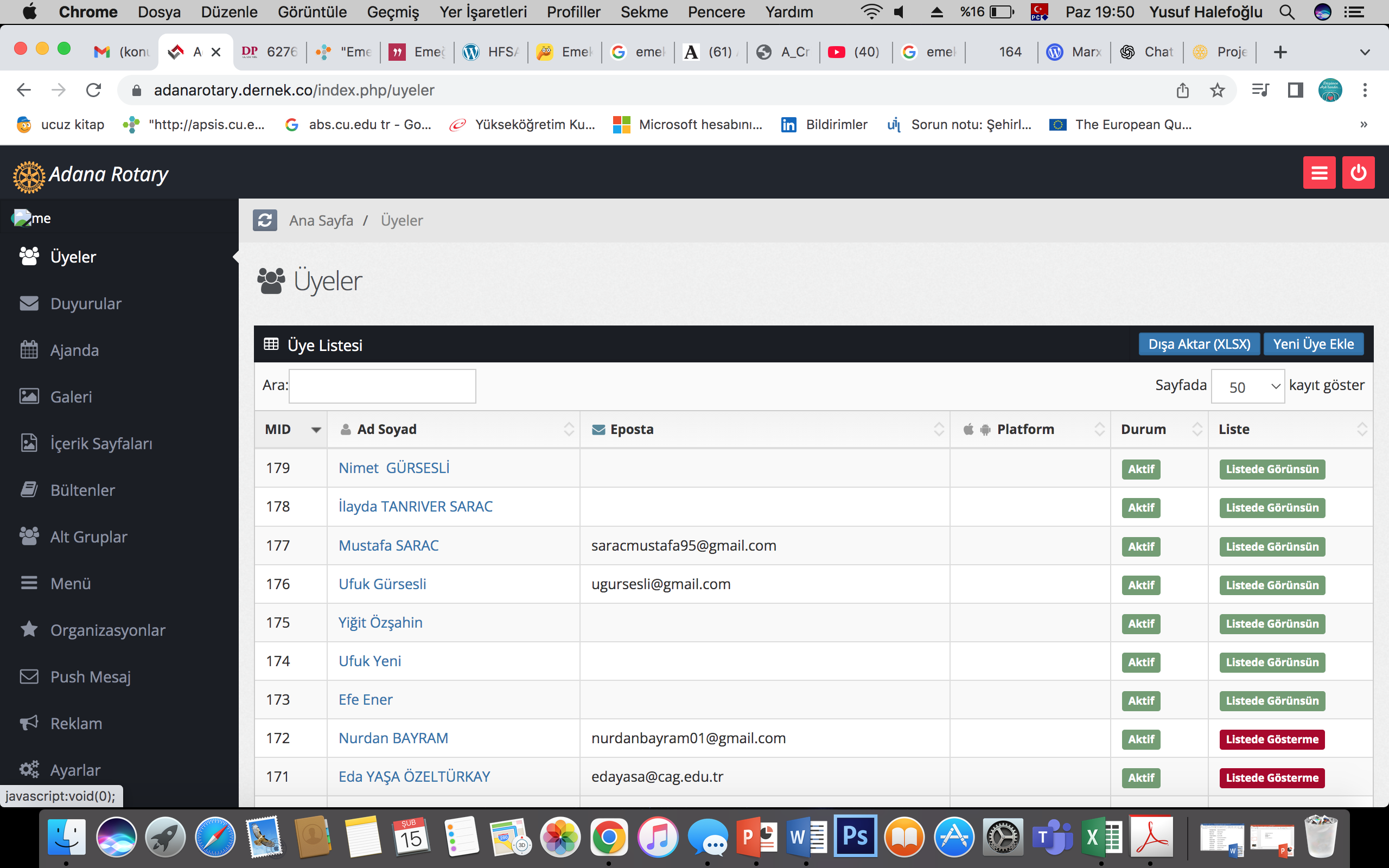1389x868 pixels.
Task: Open the records per page dropdown
Action: (x=1247, y=387)
